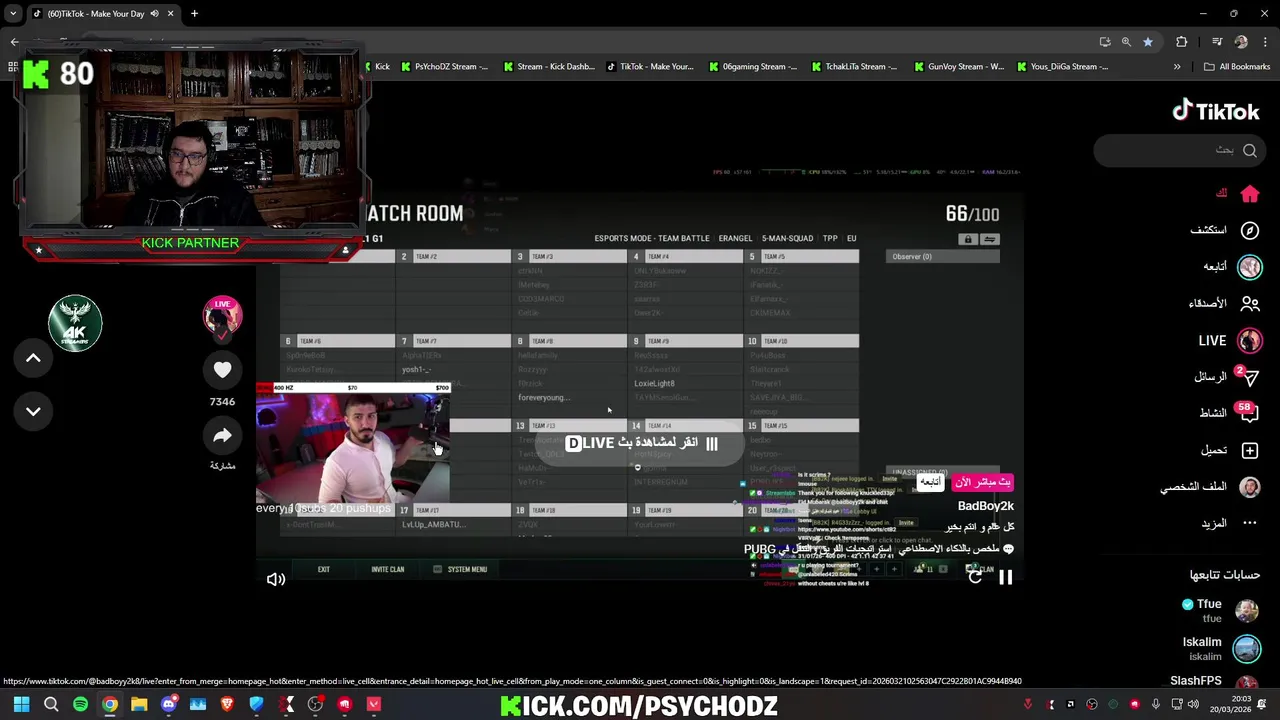Open the tab search dropdown arrow
The image size is (1280, 720).
[13, 14]
